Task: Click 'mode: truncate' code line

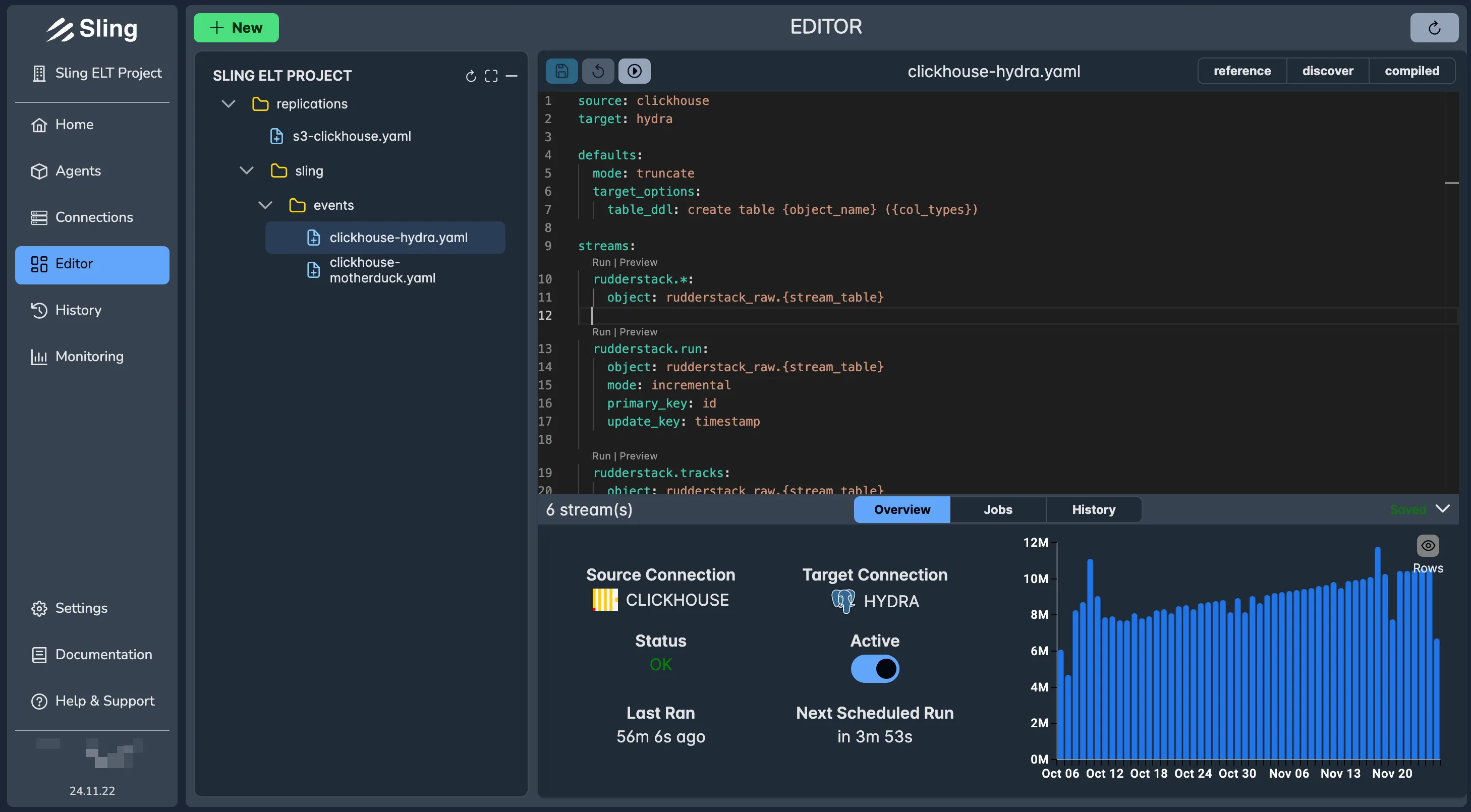Action: 643,173
